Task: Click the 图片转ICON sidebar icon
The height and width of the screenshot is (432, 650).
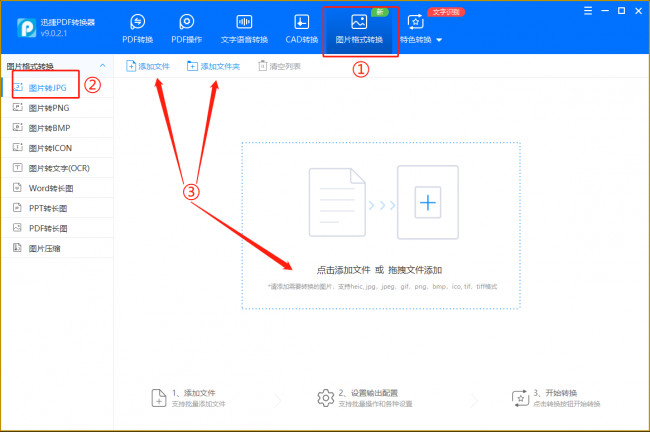Action: [18, 147]
